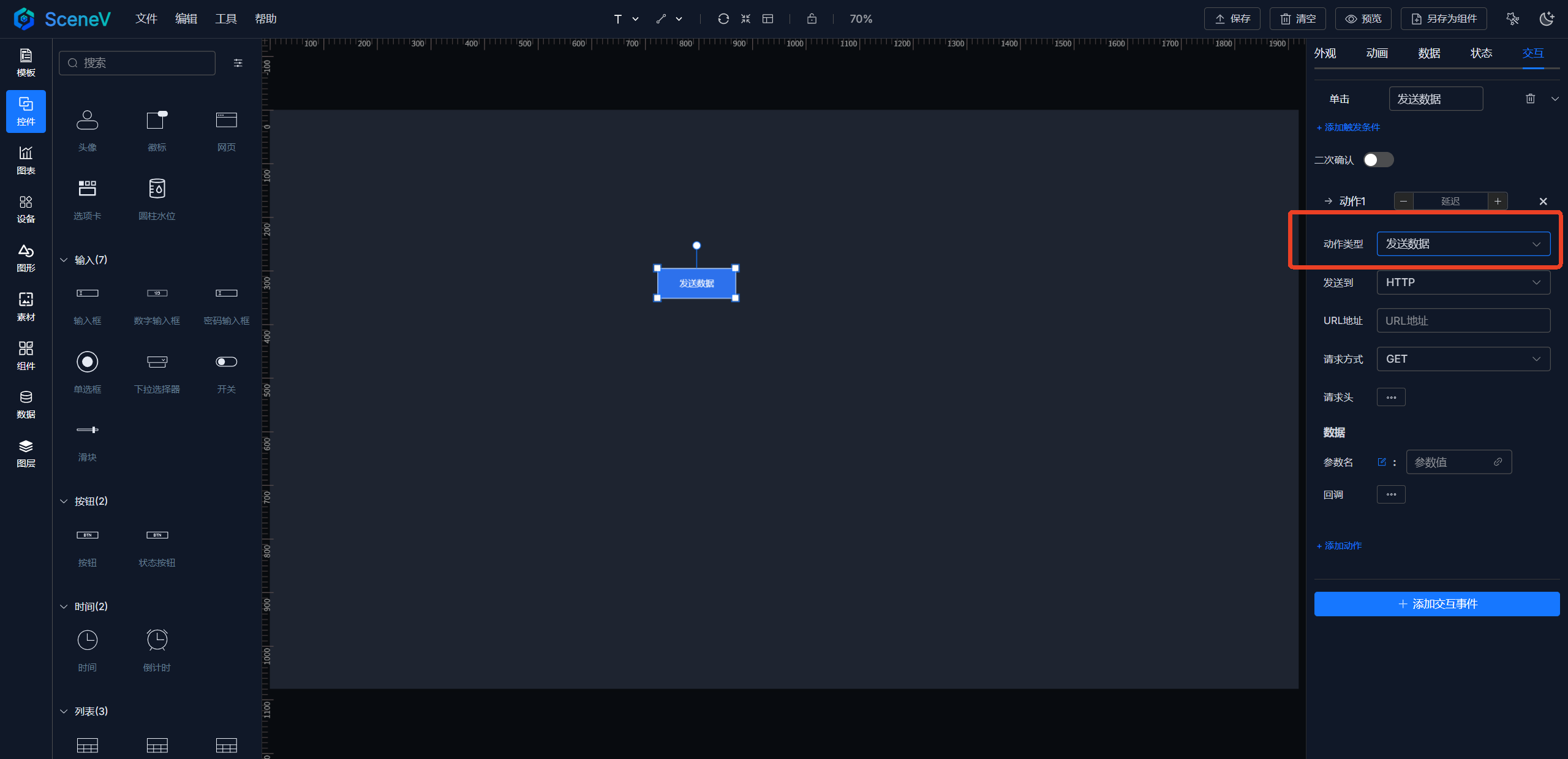This screenshot has width=1568, height=759.
Task: Click the 添加触发条件 link
Action: click(1348, 127)
